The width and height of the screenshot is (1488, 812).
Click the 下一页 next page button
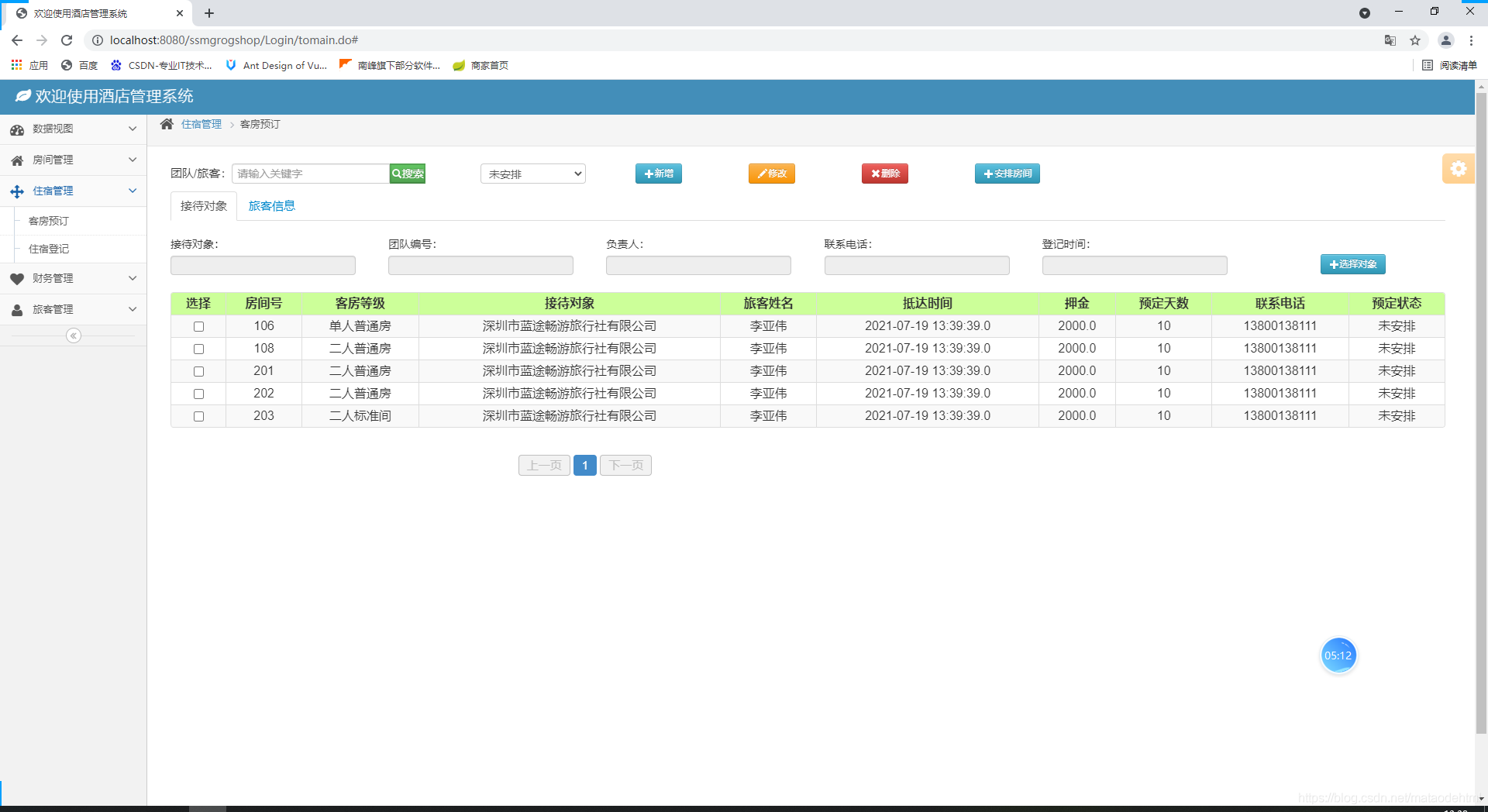pos(625,466)
